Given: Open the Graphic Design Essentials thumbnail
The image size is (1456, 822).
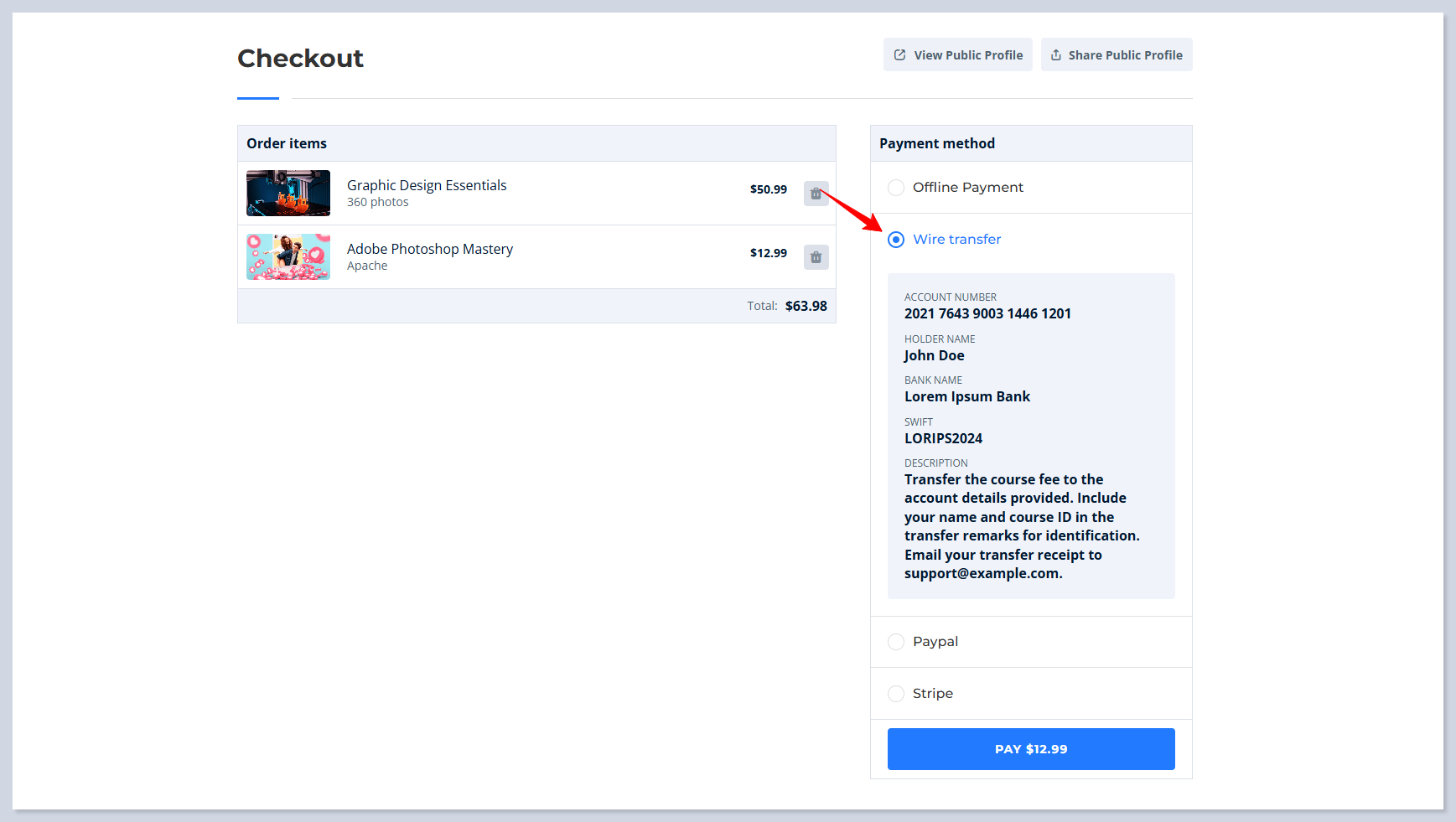Looking at the screenshot, I should [x=288, y=194].
